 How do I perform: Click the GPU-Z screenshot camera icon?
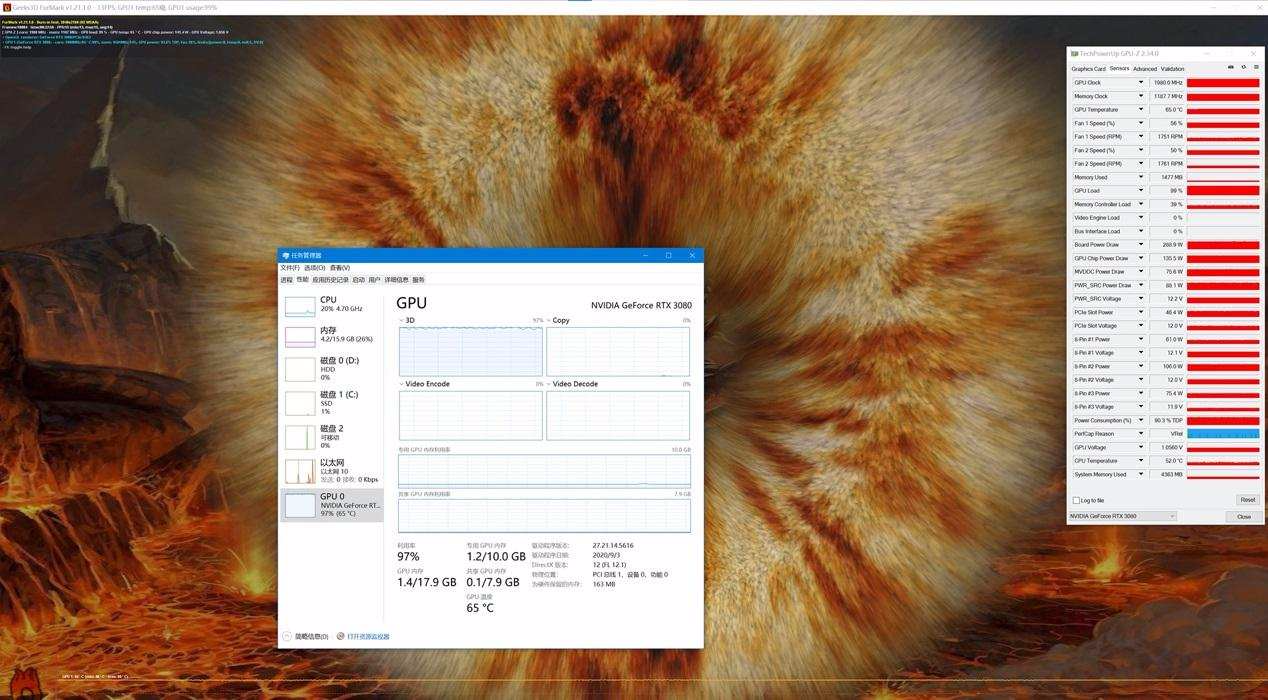1230,68
